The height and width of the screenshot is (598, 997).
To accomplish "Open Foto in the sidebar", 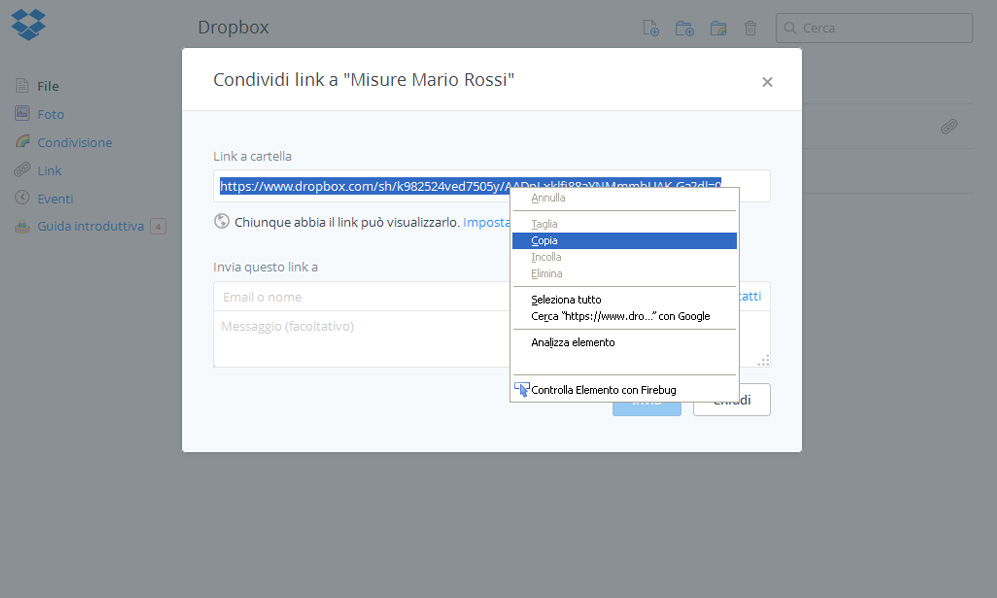I will (50, 114).
